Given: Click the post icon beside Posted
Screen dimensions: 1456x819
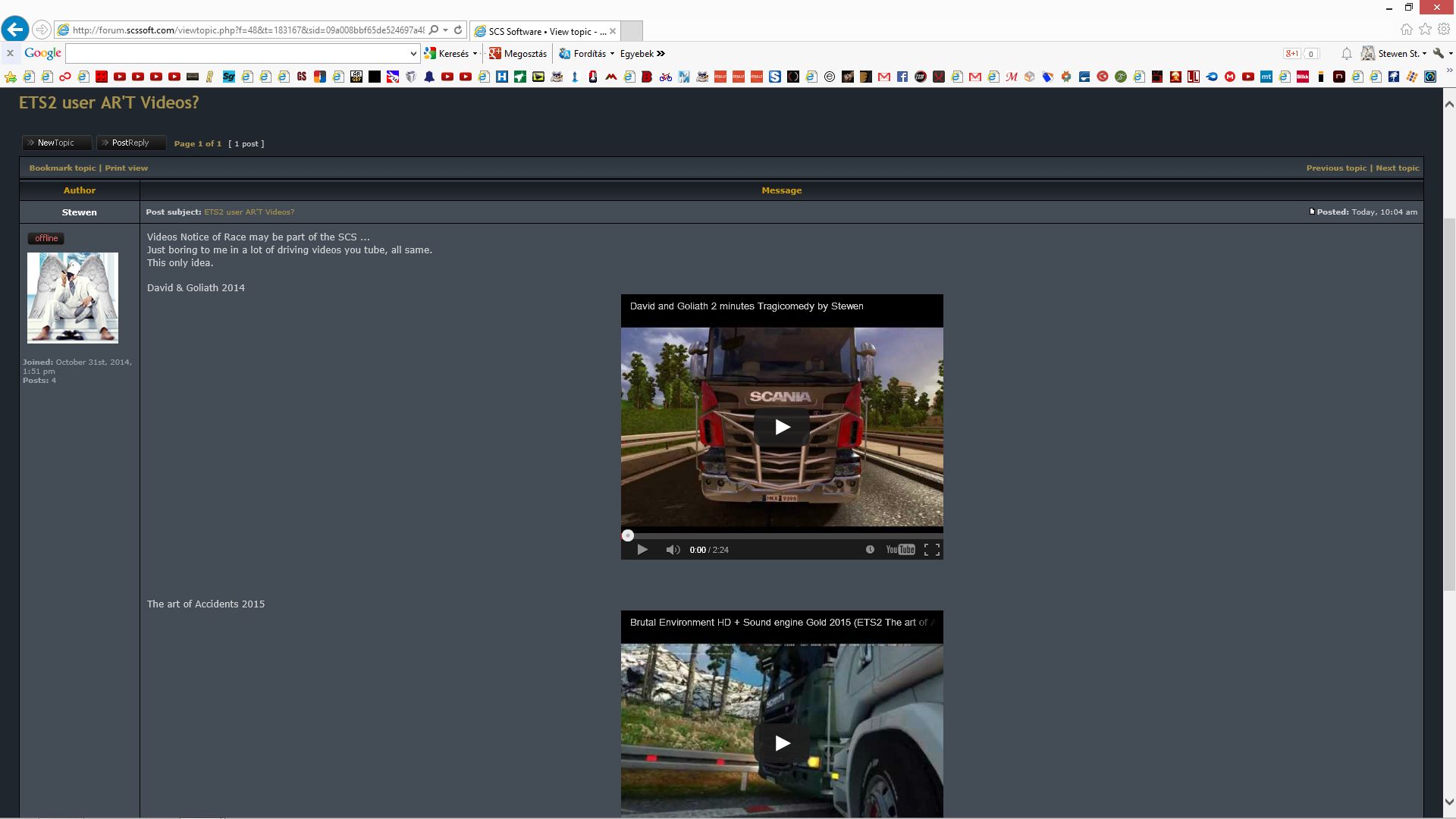Looking at the screenshot, I should point(1312,212).
